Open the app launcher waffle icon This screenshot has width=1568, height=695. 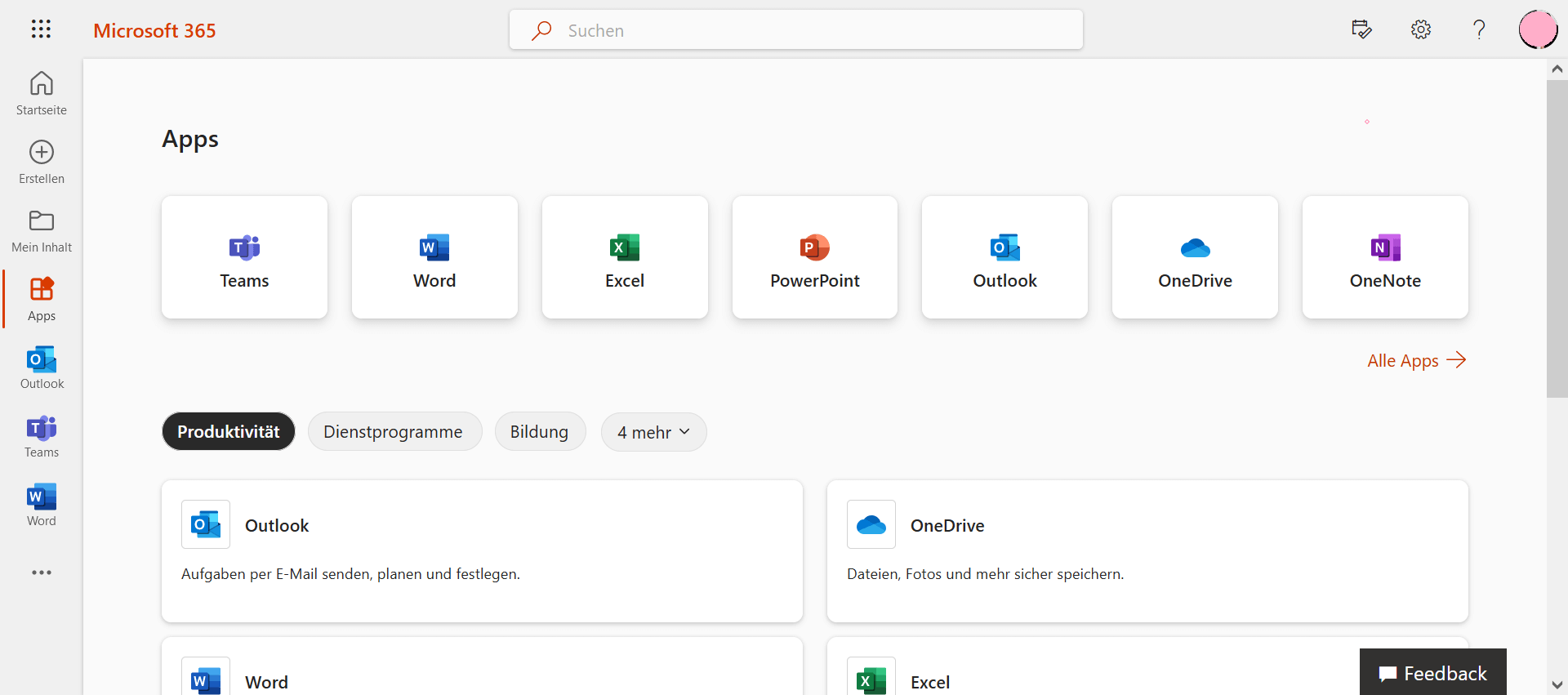[41, 29]
